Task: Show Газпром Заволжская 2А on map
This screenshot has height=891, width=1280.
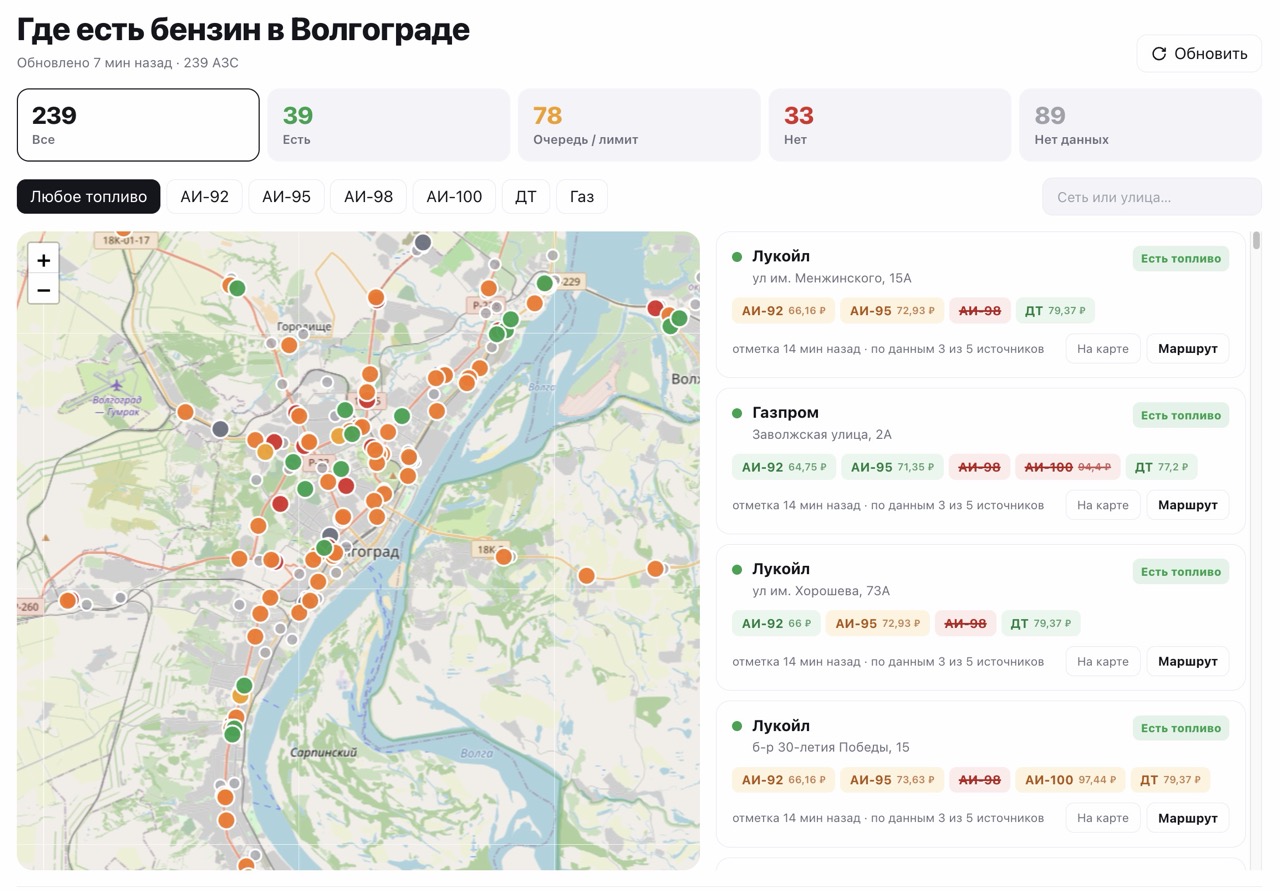Action: (x=1103, y=505)
